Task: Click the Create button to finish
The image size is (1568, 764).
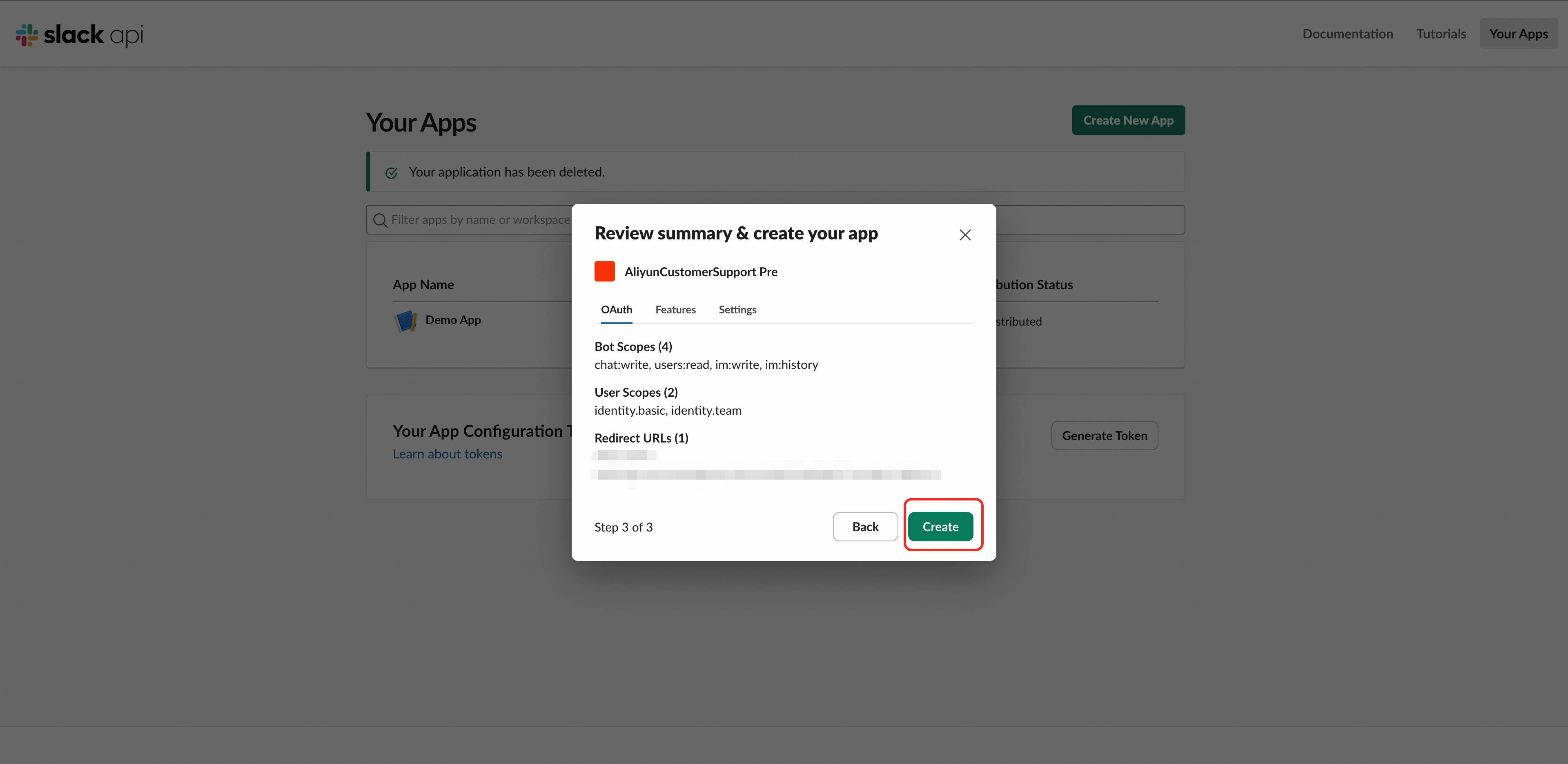Action: point(940,527)
